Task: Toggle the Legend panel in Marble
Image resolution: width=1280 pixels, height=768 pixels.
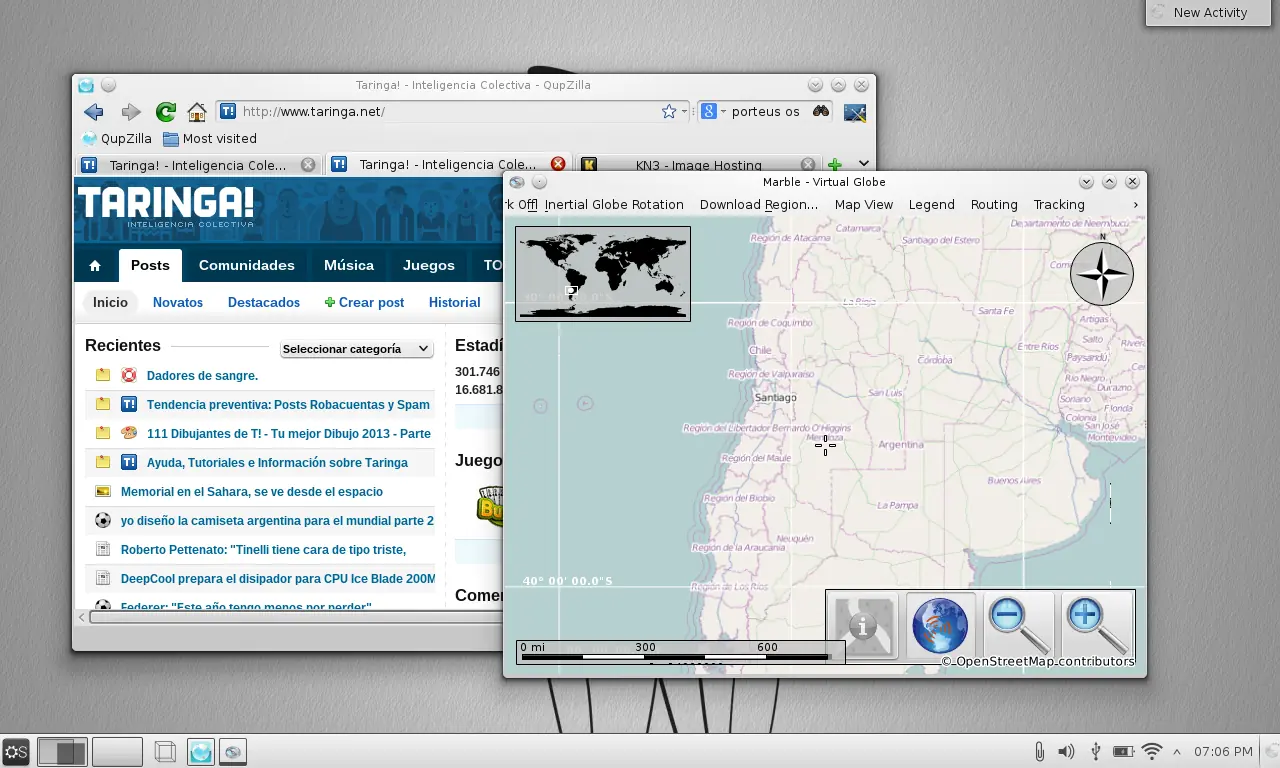Action: coord(932,205)
